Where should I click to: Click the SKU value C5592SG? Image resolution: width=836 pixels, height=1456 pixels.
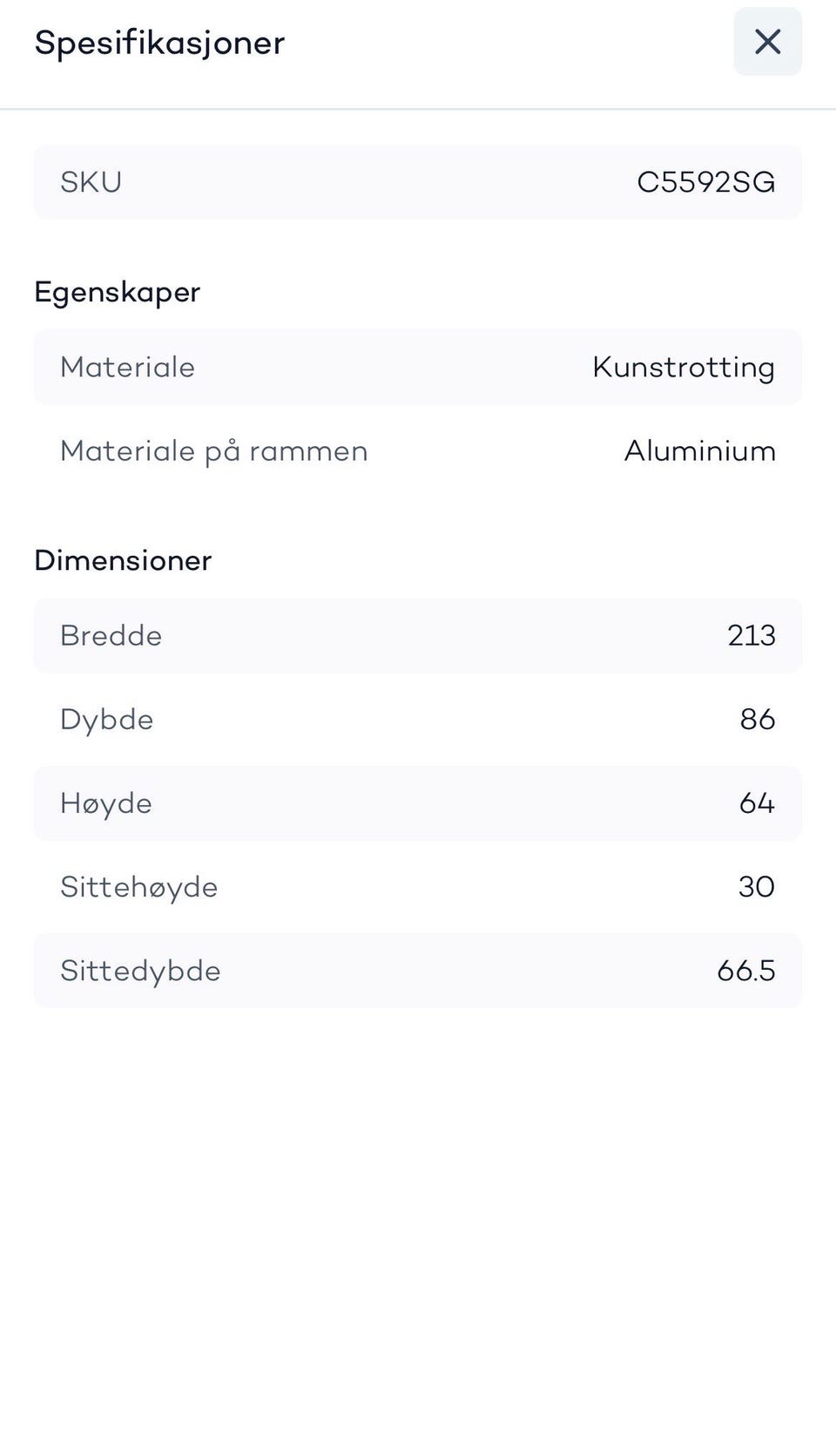coord(705,182)
